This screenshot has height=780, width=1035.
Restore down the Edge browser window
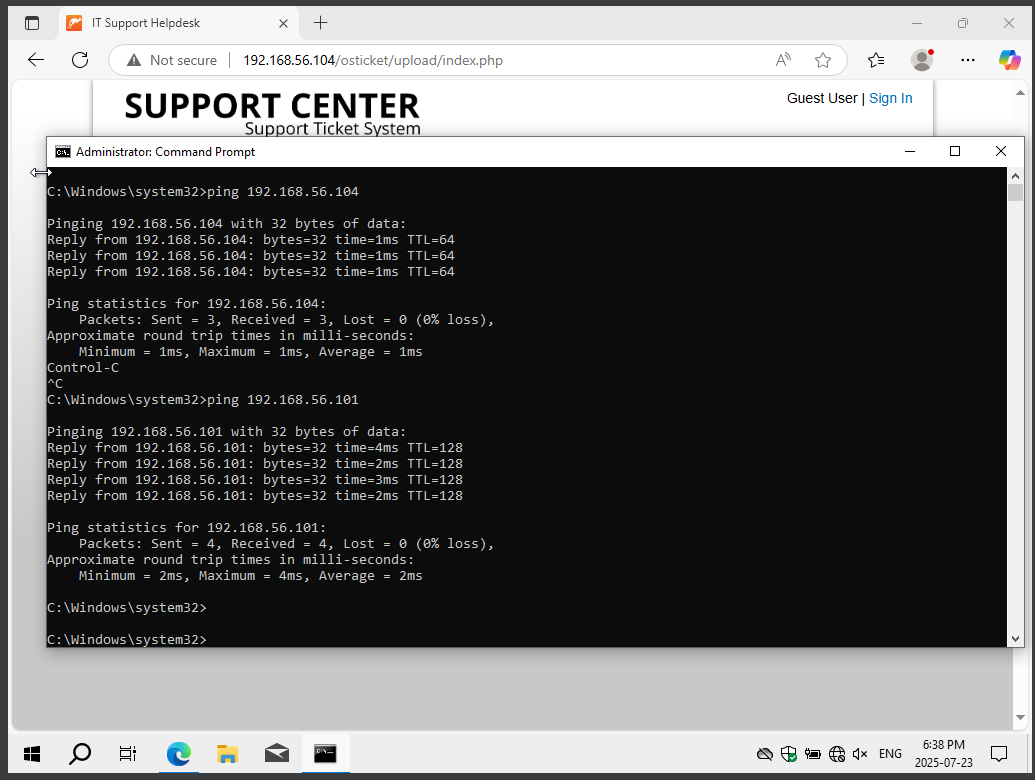(x=962, y=23)
